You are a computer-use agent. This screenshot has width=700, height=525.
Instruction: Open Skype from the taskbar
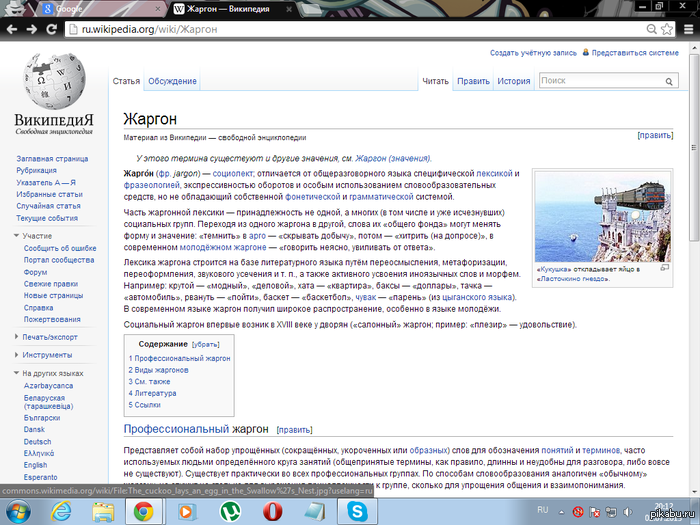coord(357,512)
